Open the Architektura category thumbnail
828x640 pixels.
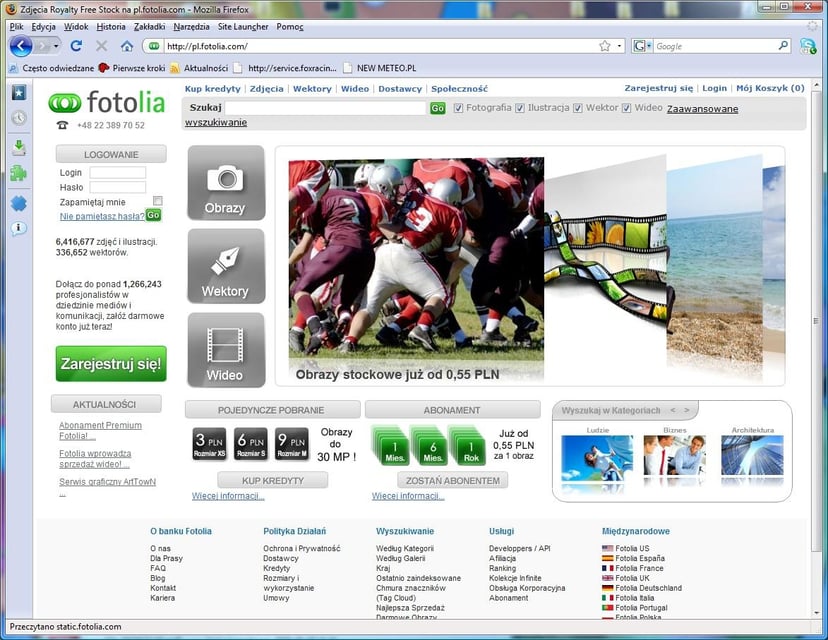pos(752,455)
